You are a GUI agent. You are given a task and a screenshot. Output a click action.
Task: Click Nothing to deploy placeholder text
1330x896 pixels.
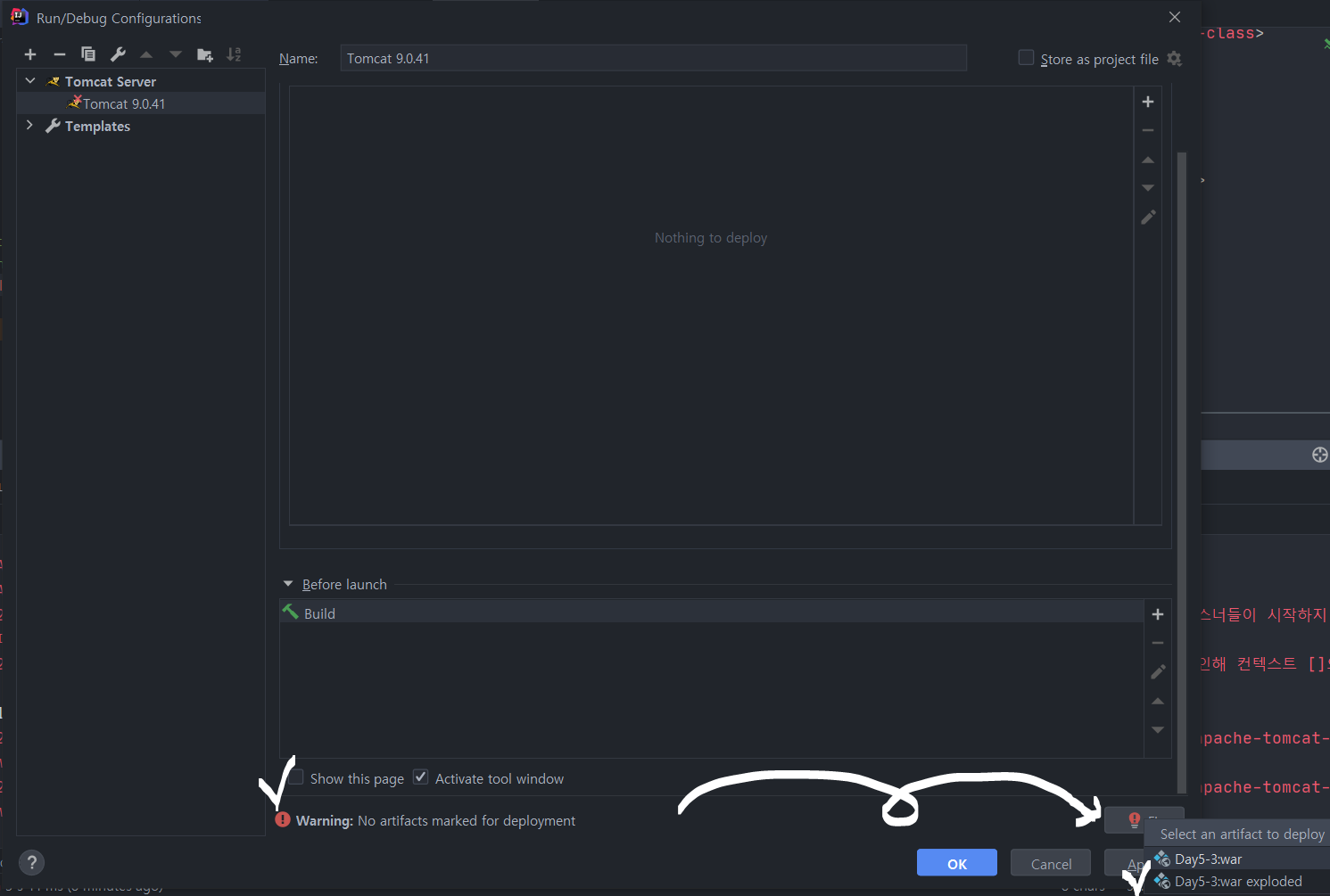[x=711, y=238]
